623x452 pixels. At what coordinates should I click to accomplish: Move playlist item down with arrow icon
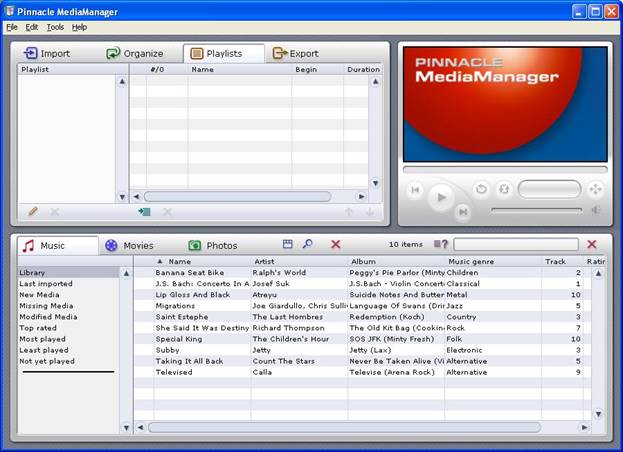pyautogui.click(x=370, y=212)
